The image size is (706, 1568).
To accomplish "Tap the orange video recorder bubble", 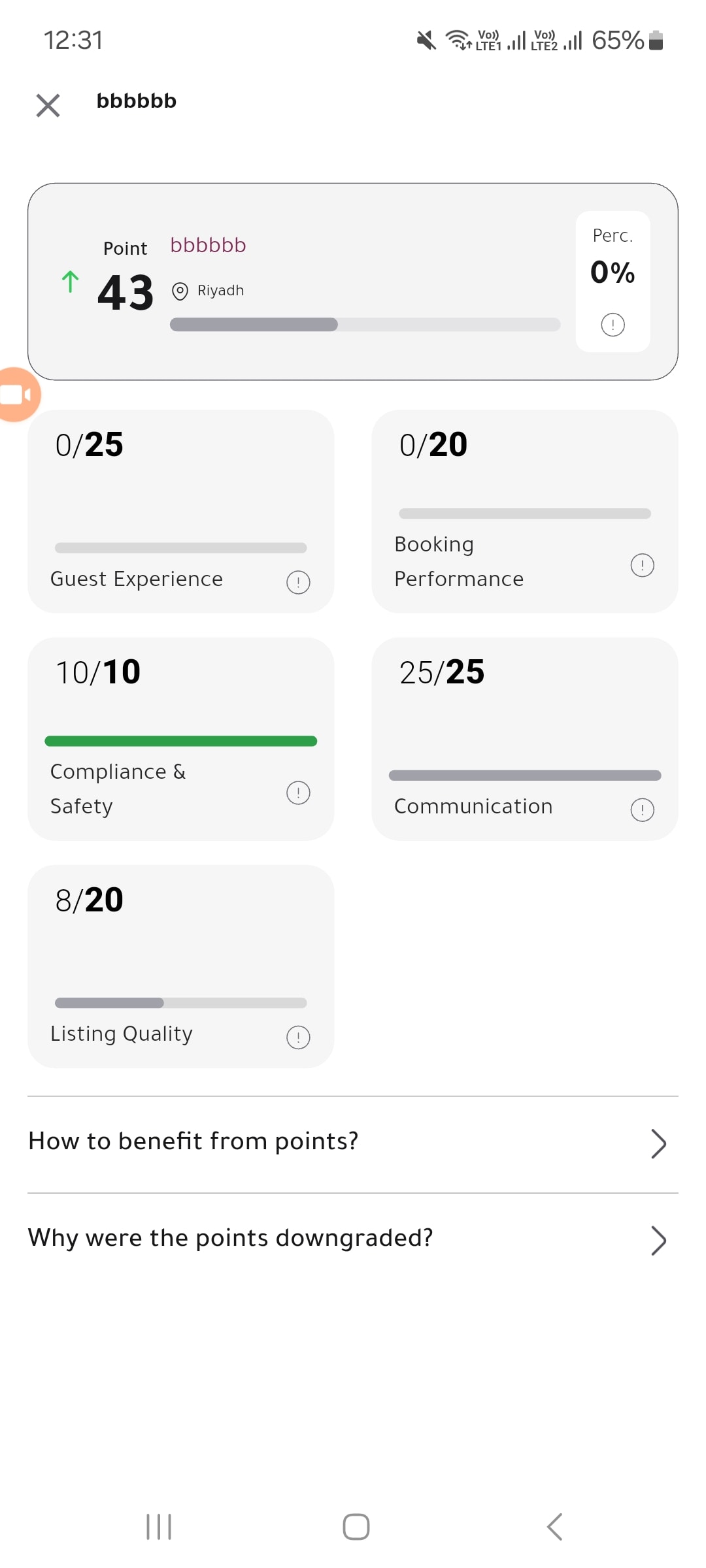I will pyautogui.click(x=18, y=395).
